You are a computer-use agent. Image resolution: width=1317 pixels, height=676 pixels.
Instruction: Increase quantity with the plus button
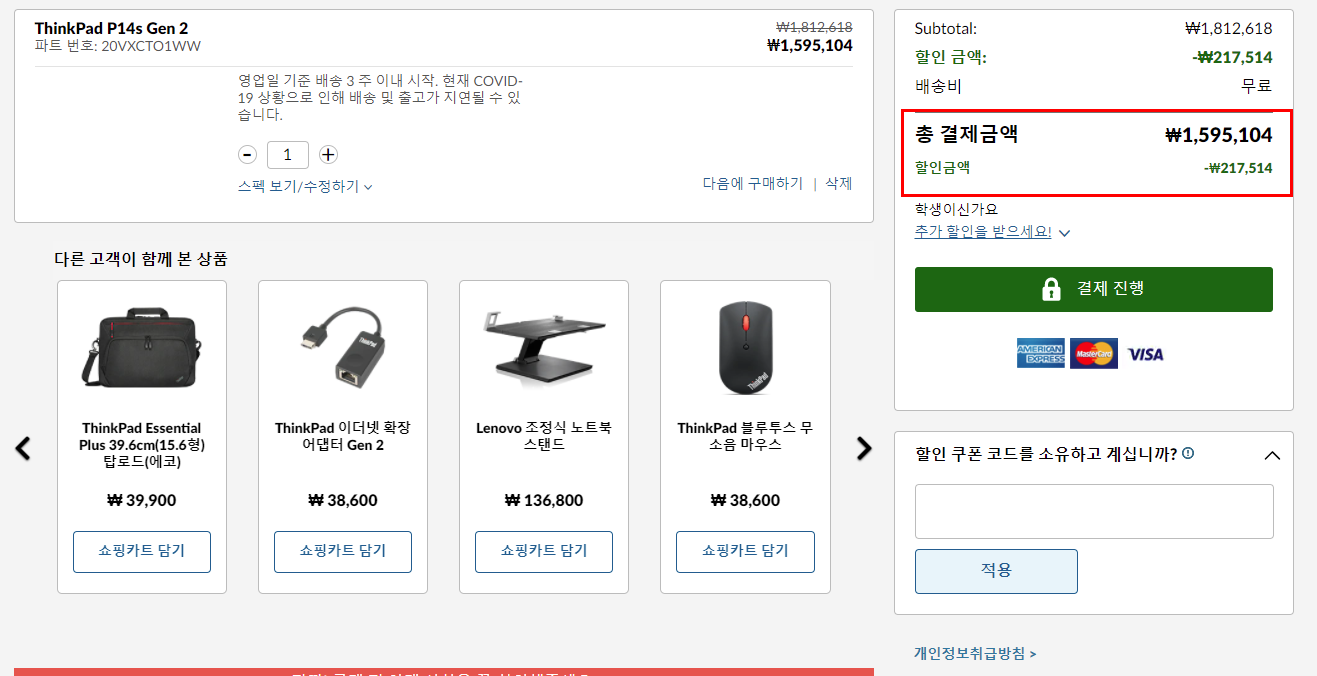pos(328,155)
